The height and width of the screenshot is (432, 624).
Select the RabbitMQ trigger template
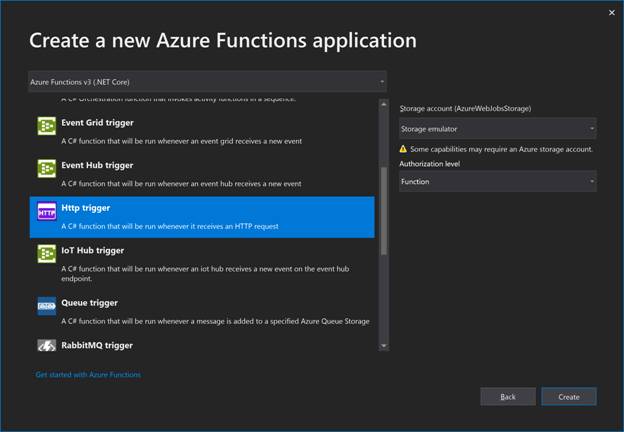pos(202,345)
